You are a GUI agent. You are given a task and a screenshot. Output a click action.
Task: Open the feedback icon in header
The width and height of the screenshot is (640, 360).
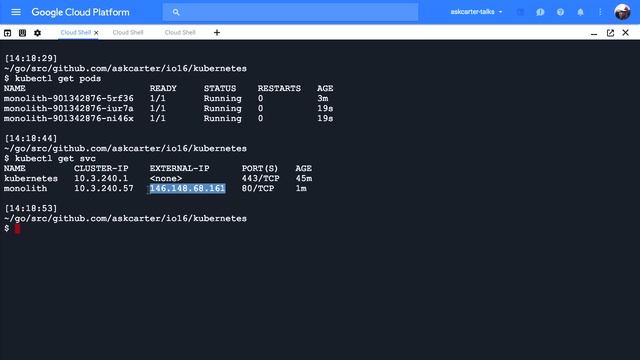(540, 12)
